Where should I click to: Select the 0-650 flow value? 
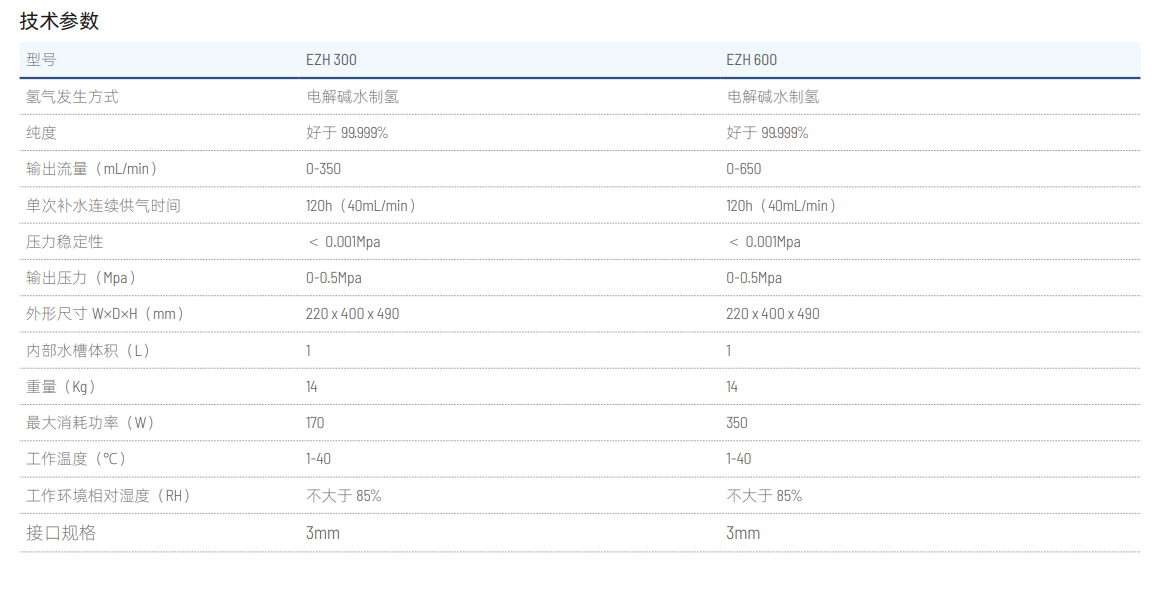tap(743, 169)
